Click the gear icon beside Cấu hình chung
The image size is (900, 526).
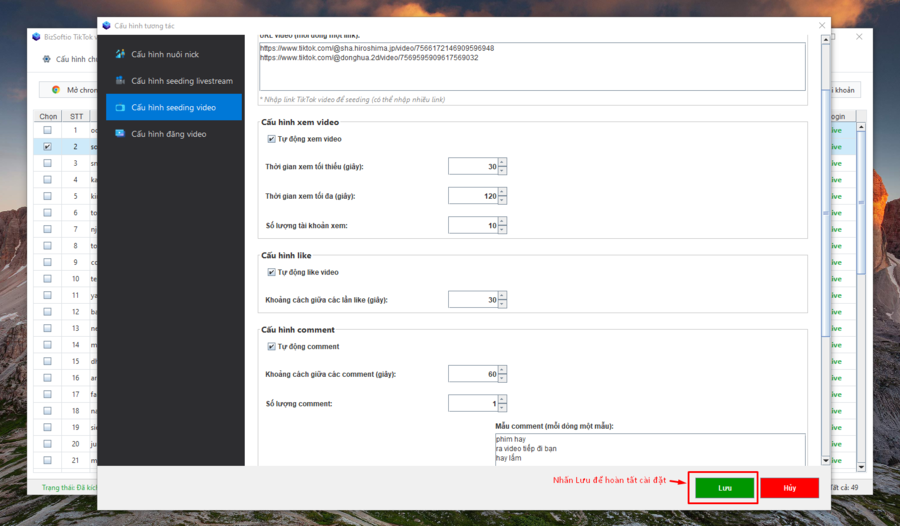click(x=46, y=59)
